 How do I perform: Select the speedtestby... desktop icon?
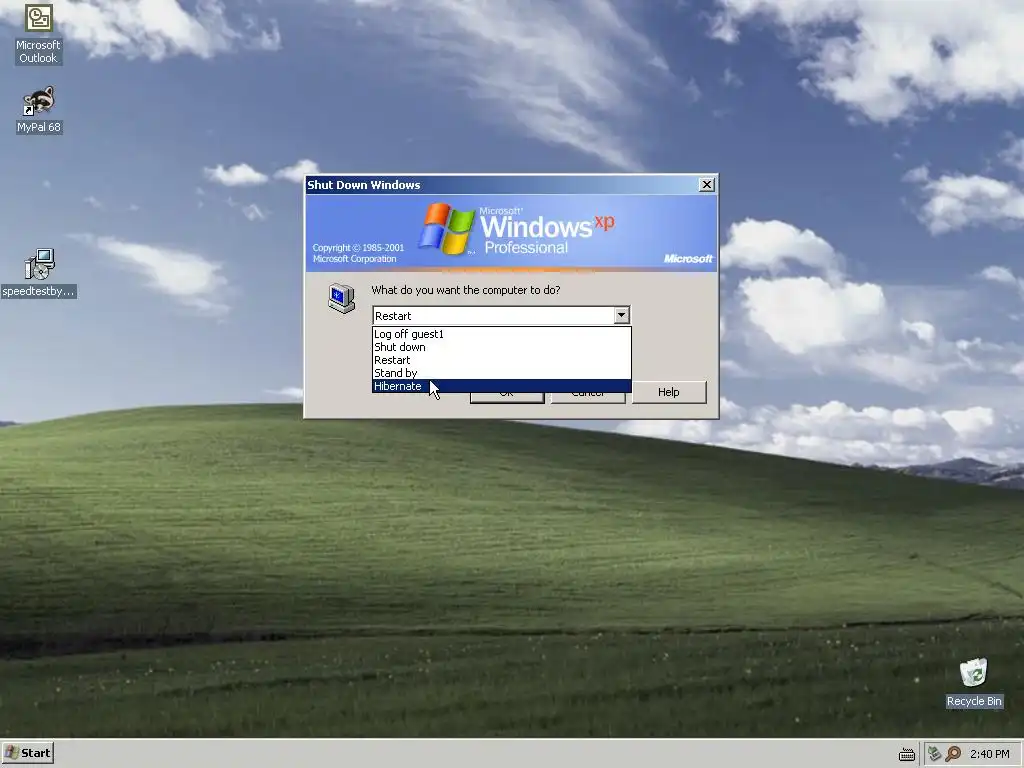[x=39, y=273]
